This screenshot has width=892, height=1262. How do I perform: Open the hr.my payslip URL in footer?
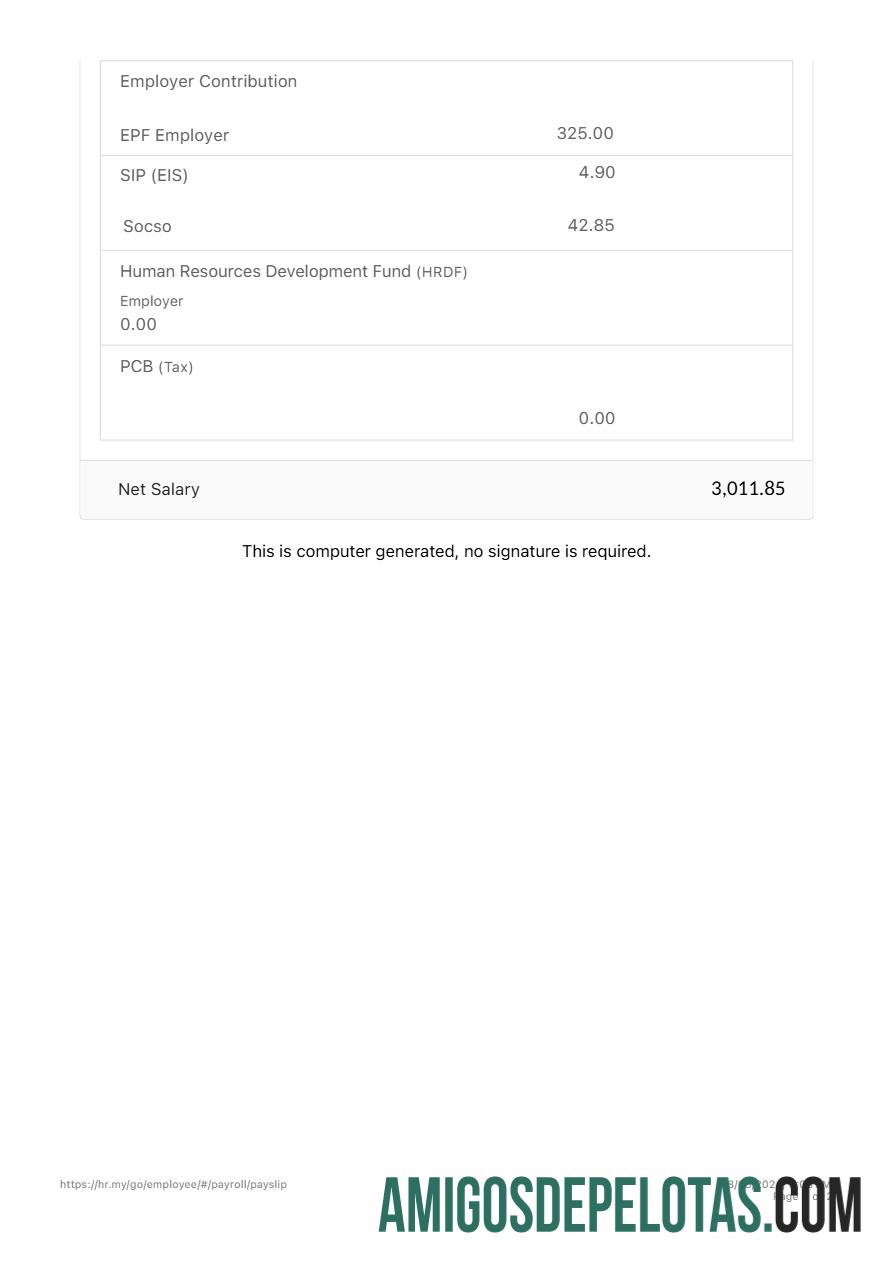[173, 1185]
